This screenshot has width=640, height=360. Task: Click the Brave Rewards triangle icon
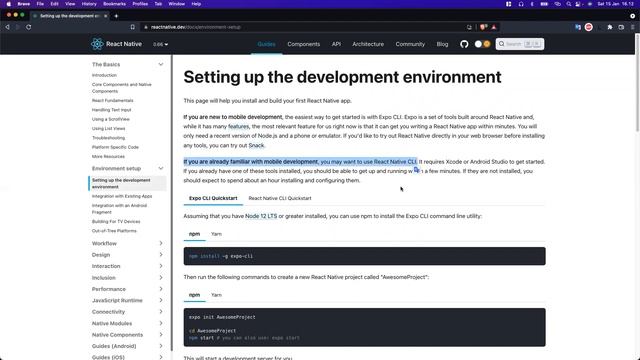494,27
